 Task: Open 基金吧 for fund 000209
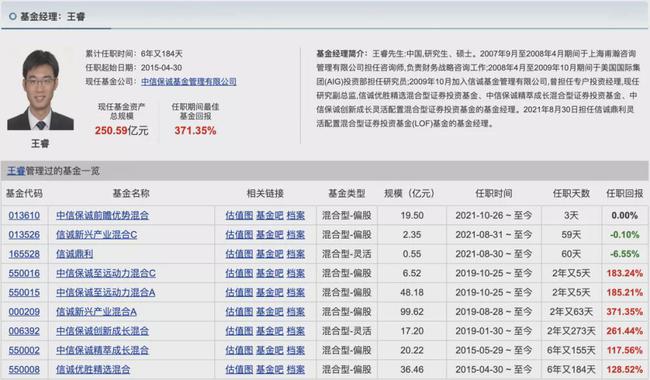270,312
